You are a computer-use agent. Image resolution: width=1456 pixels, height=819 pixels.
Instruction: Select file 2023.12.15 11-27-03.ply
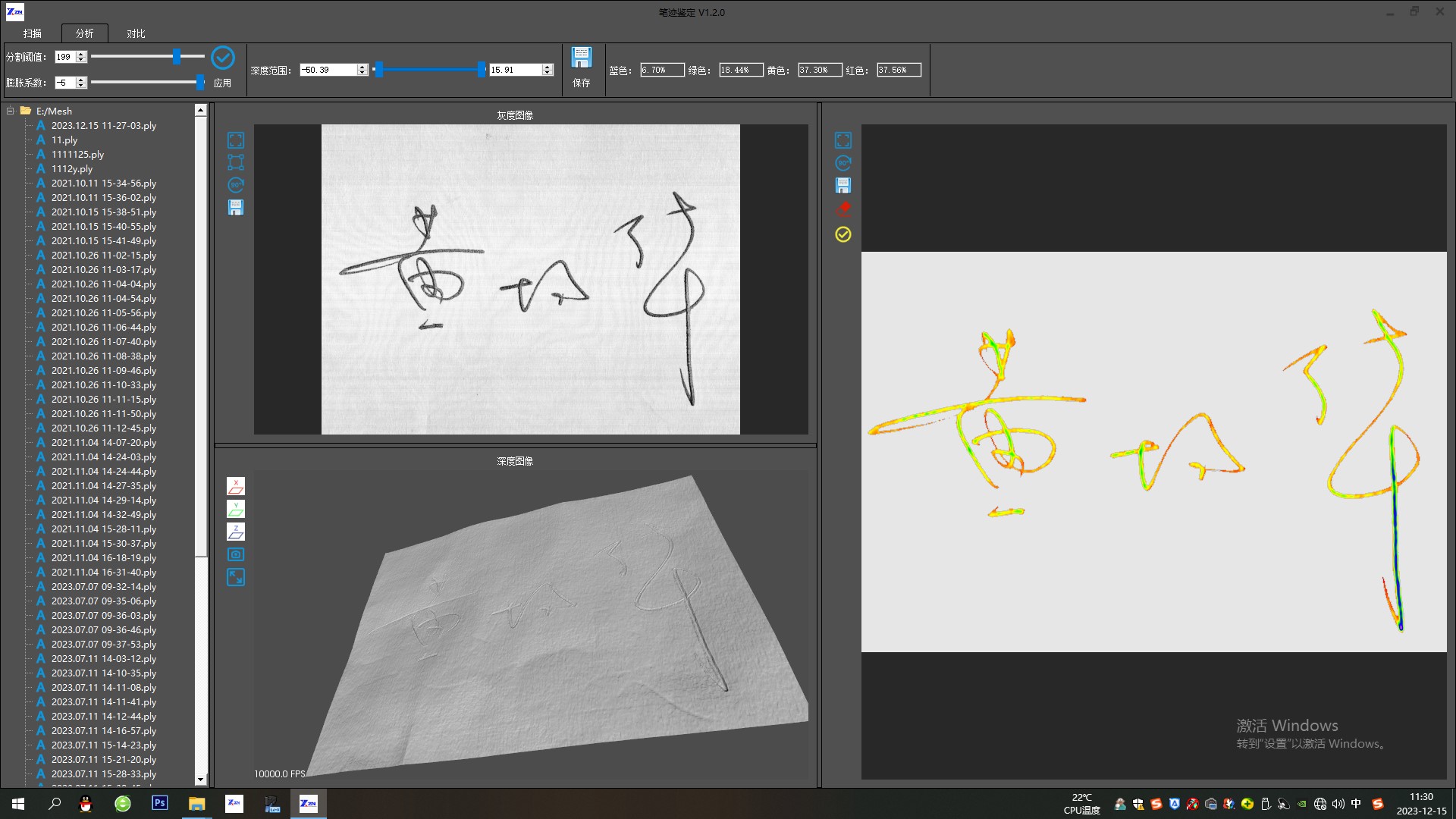[104, 126]
